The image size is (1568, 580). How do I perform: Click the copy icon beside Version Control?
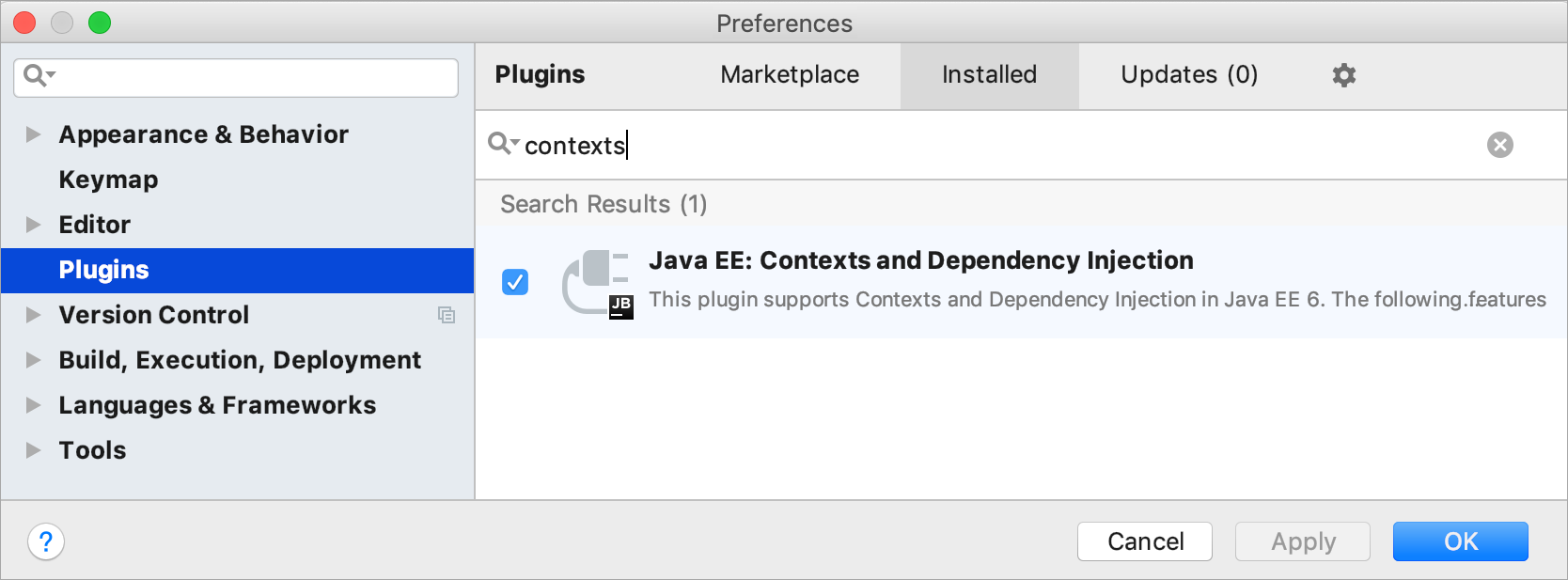click(447, 315)
